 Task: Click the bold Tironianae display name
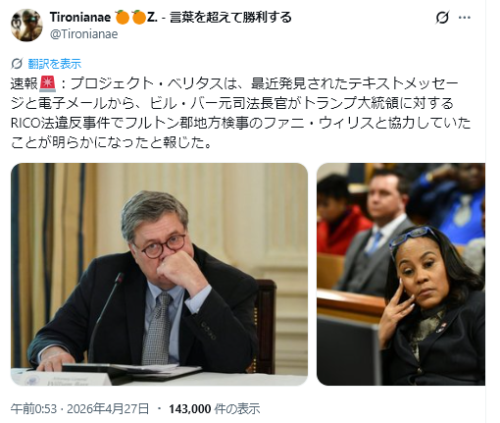tap(80, 17)
